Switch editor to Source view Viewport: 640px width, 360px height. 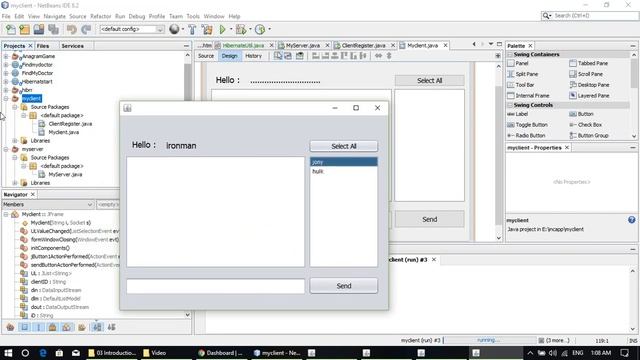[206, 56]
